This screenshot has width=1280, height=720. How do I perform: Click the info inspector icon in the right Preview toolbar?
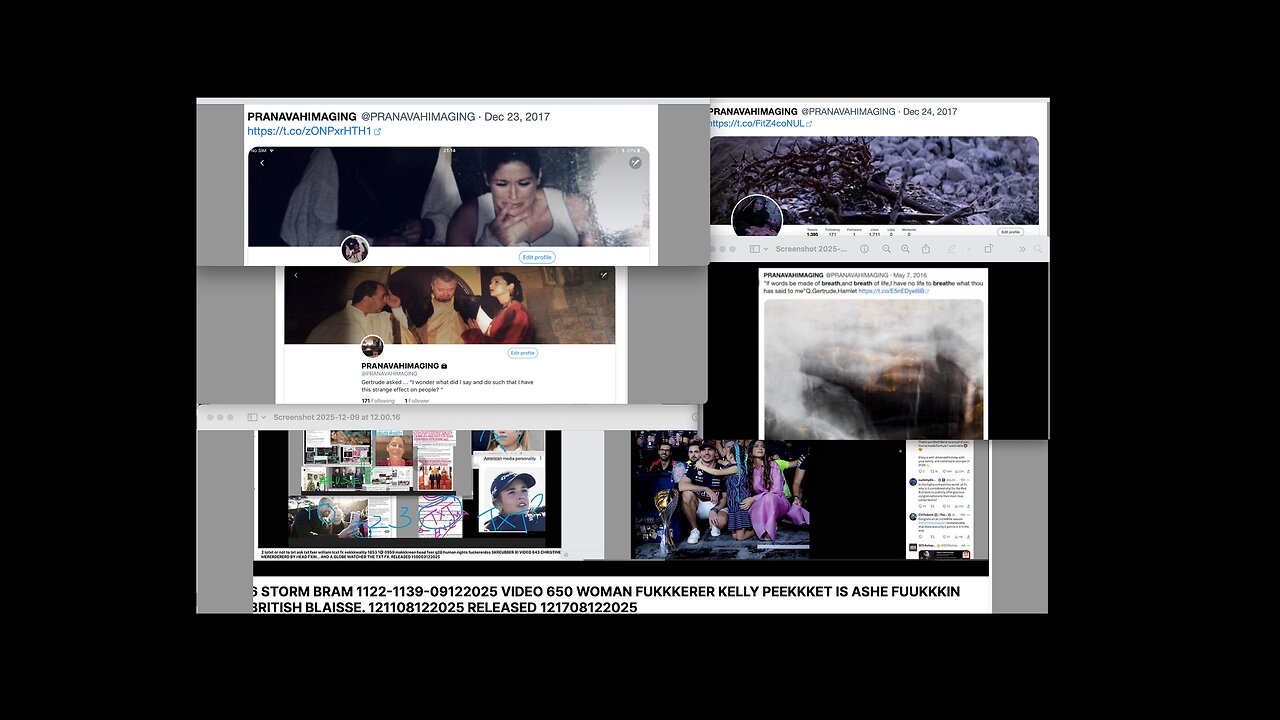pos(864,249)
